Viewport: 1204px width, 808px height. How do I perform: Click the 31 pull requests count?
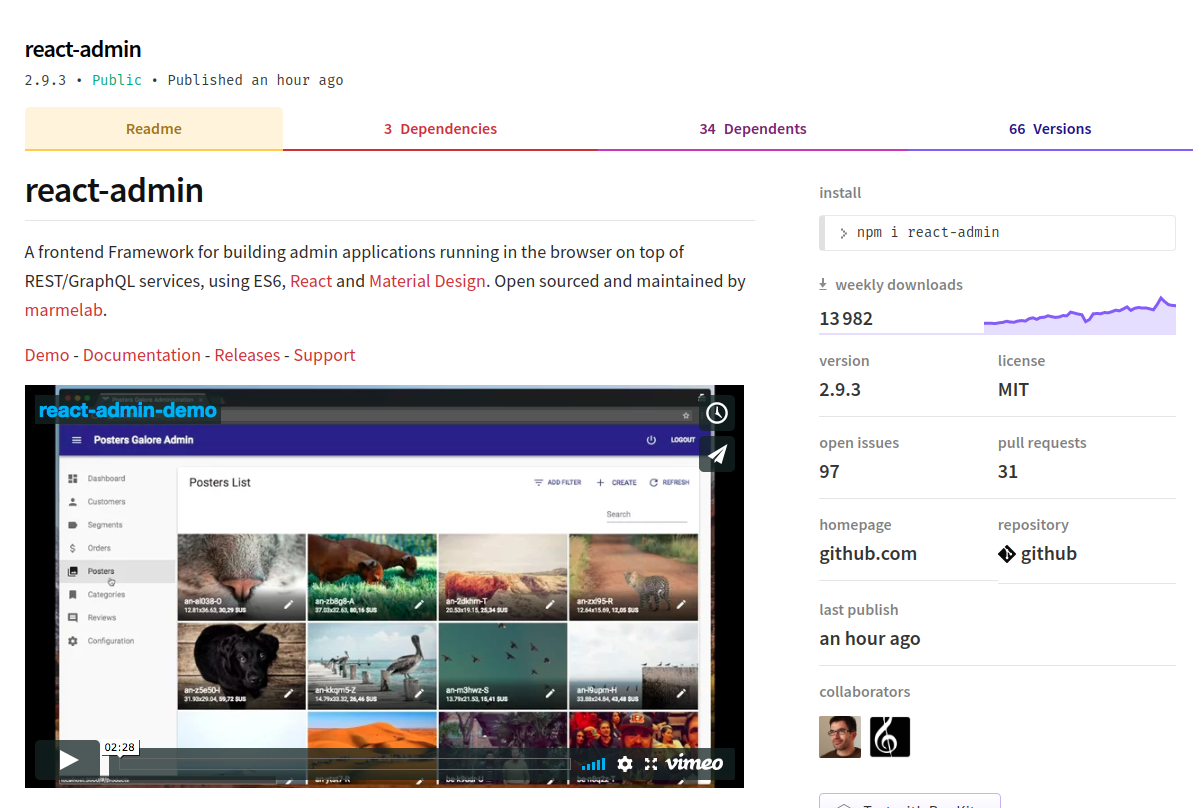click(1008, 472)
